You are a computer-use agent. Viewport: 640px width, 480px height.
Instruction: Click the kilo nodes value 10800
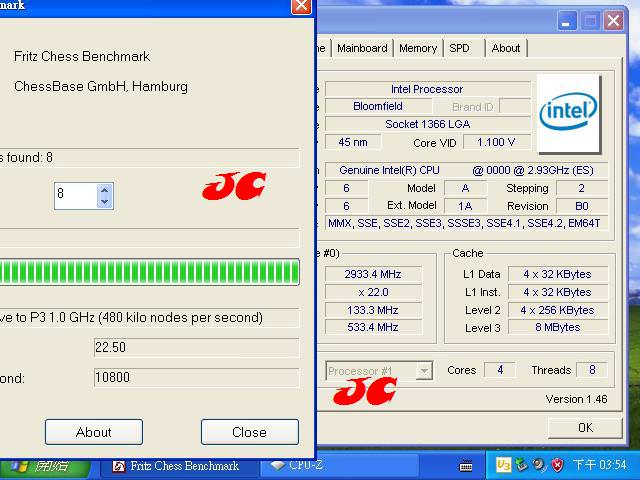tap(196, 378)
